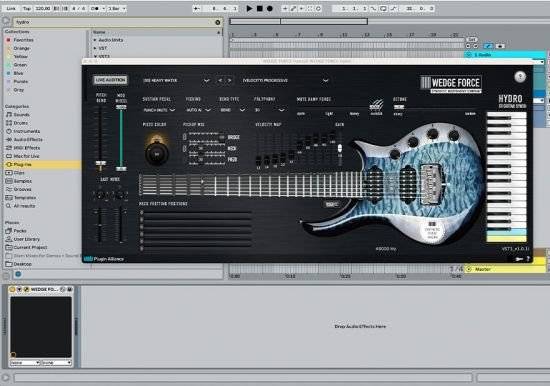
Task: Toggle the Link button in the control bar
Action: point(11,8)
